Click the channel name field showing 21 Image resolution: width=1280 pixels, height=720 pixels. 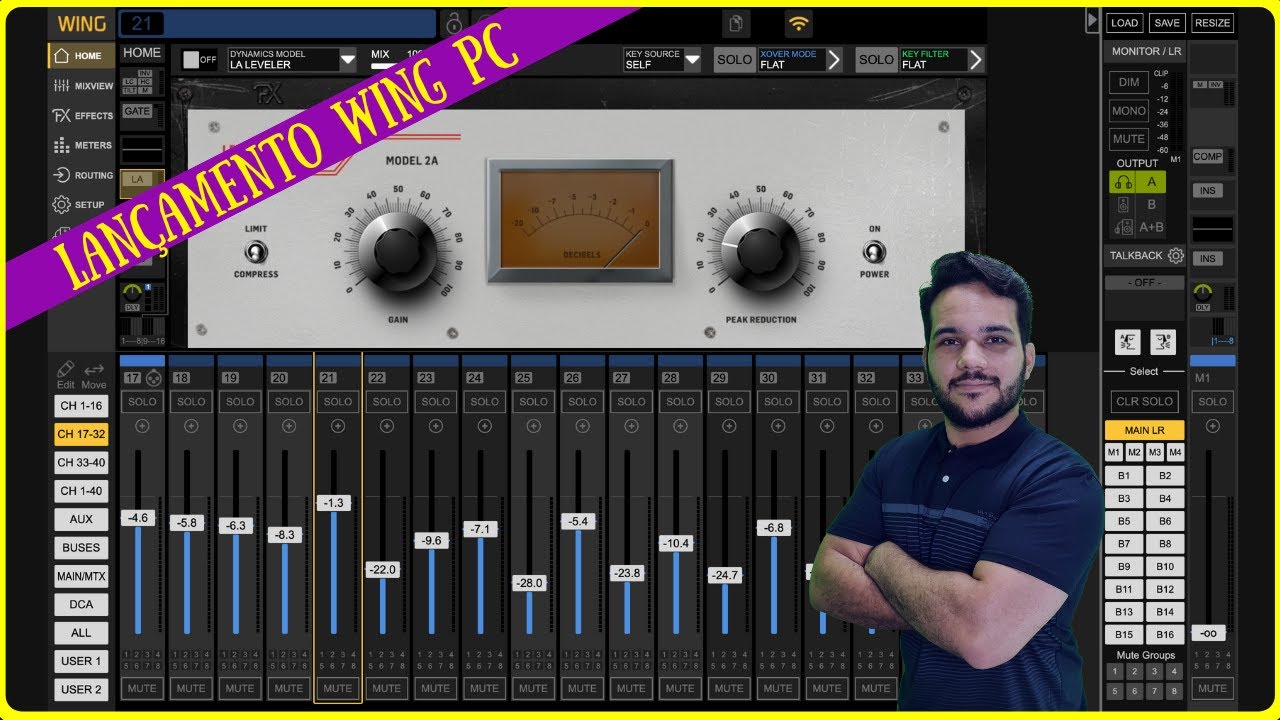(277, 24)
